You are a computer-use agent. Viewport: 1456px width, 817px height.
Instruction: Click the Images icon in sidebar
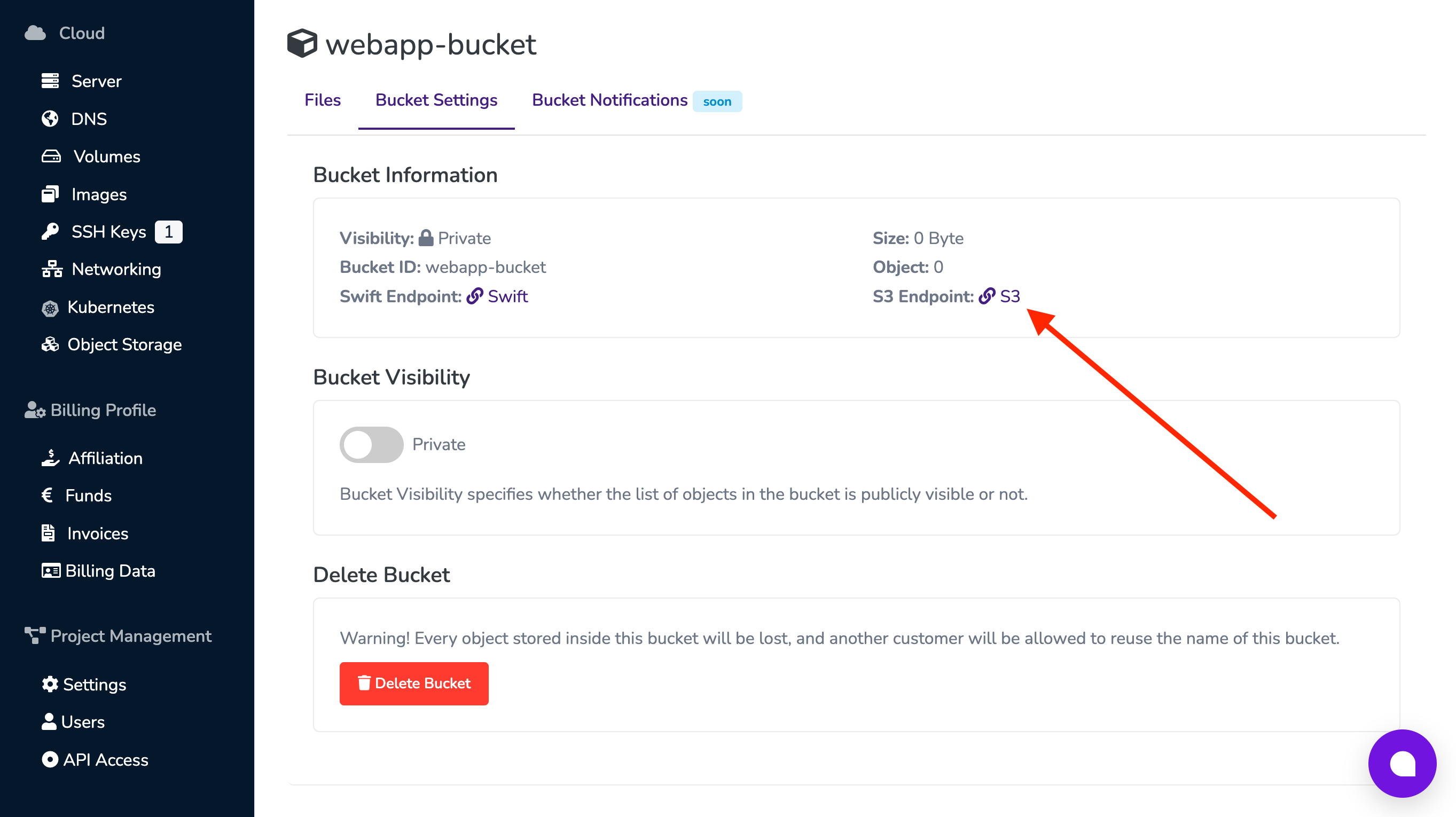pos(50,194)
